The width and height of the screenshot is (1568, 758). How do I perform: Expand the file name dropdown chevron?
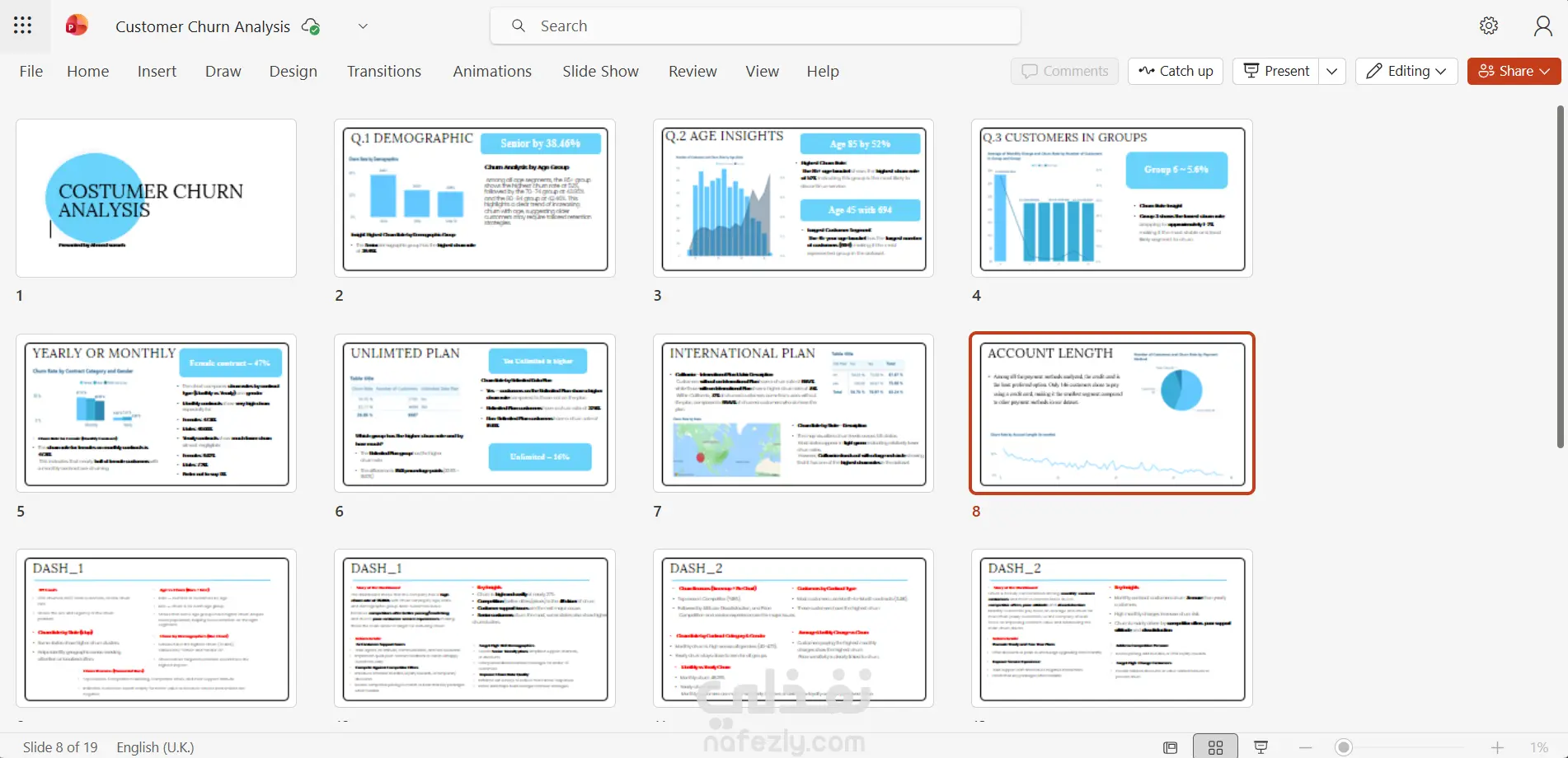pos(363,26)
